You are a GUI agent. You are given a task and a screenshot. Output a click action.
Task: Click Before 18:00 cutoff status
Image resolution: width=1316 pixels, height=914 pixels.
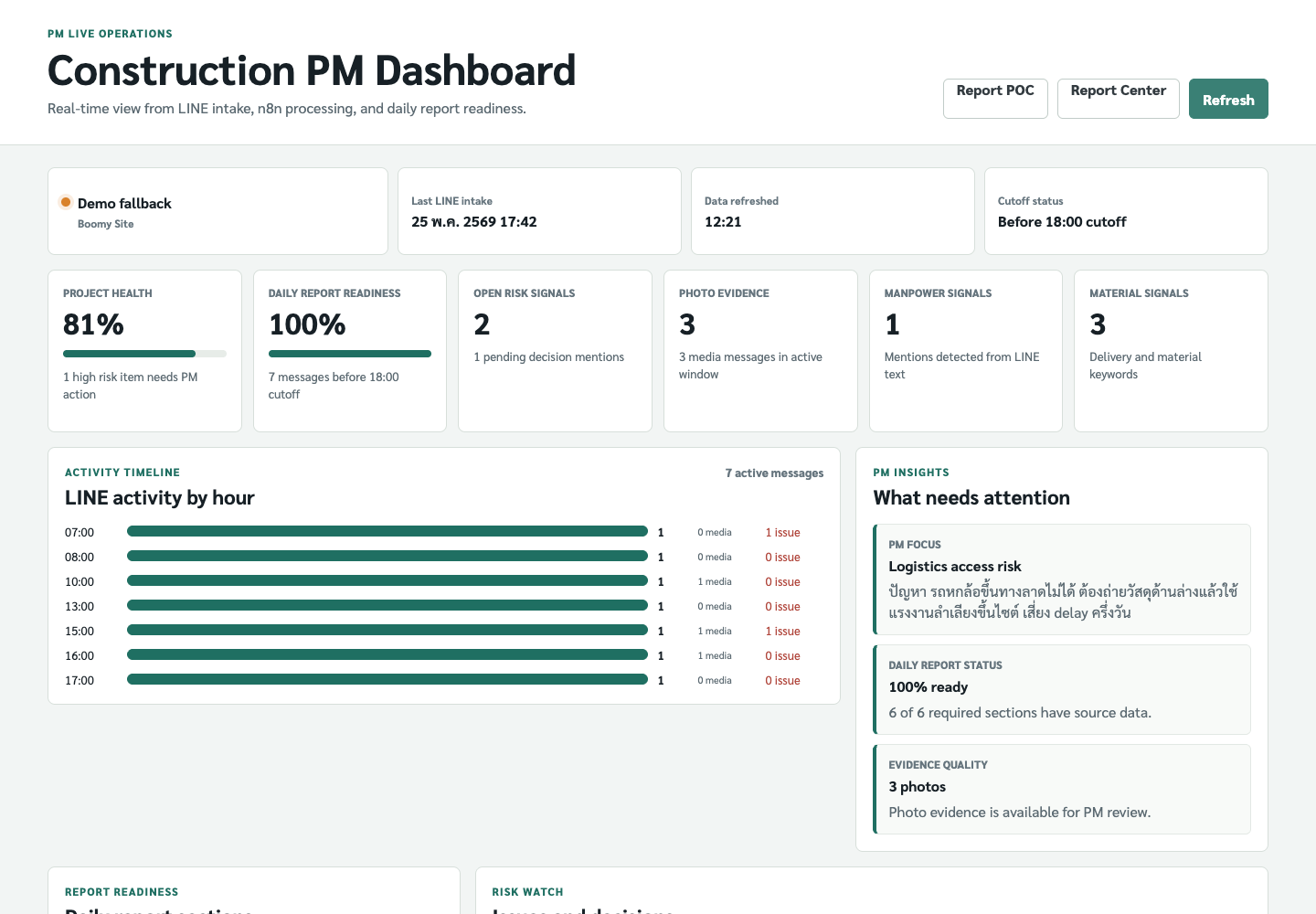click(1062, 222)
